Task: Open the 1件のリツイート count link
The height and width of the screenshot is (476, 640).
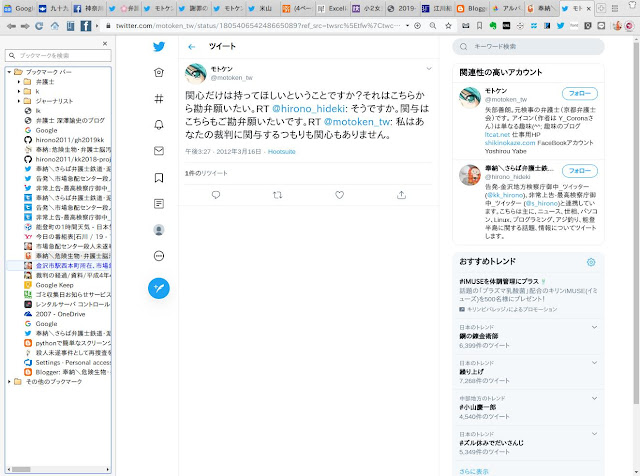Action: pos(206,173)
